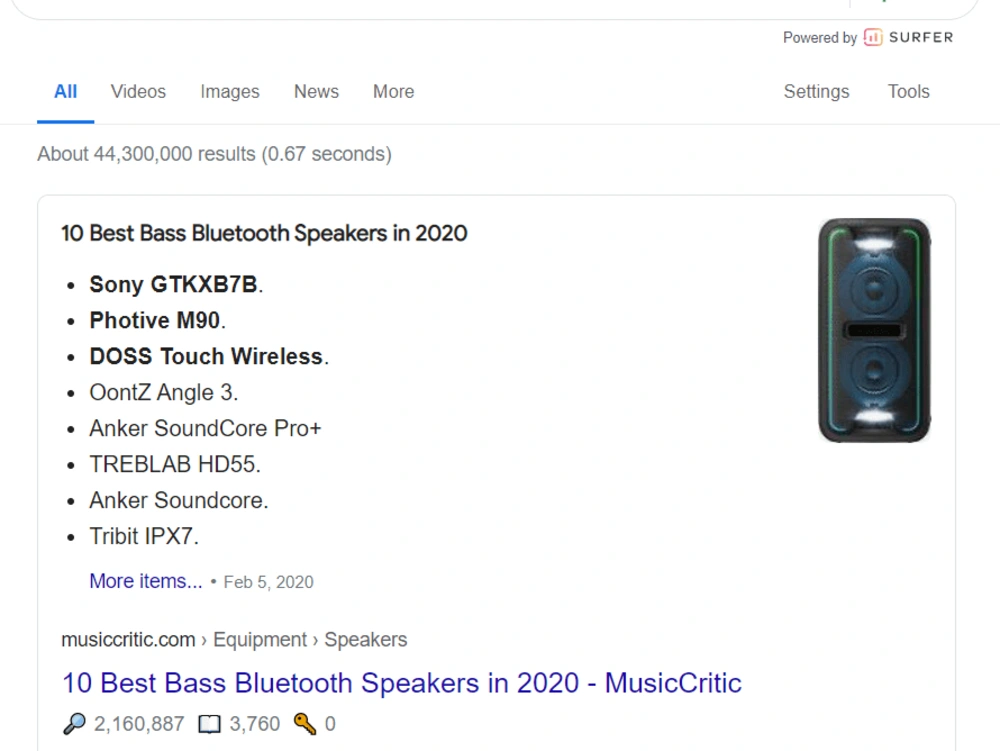Screen dimensions: 1000x751
Task: Click the magnifier traffic icon beside 2,160,887
Action: [x=74, y=724]
